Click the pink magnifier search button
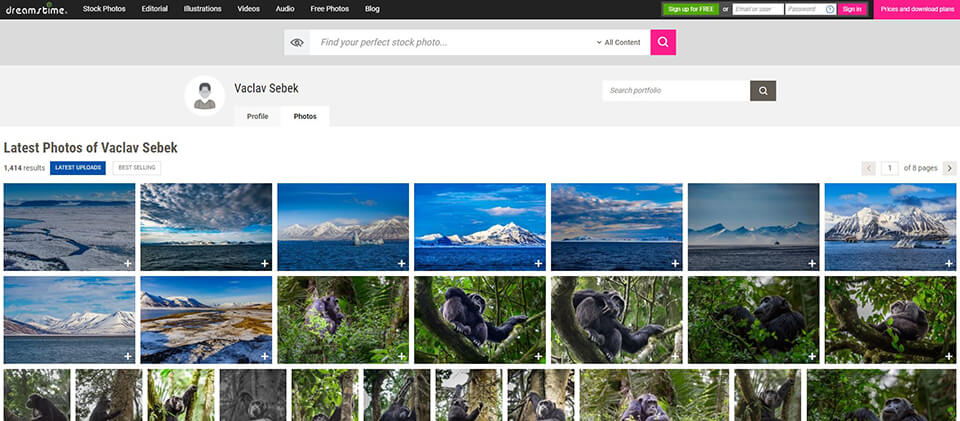The image size is (960, 421). pyautogui.click(x=663, y=42)
